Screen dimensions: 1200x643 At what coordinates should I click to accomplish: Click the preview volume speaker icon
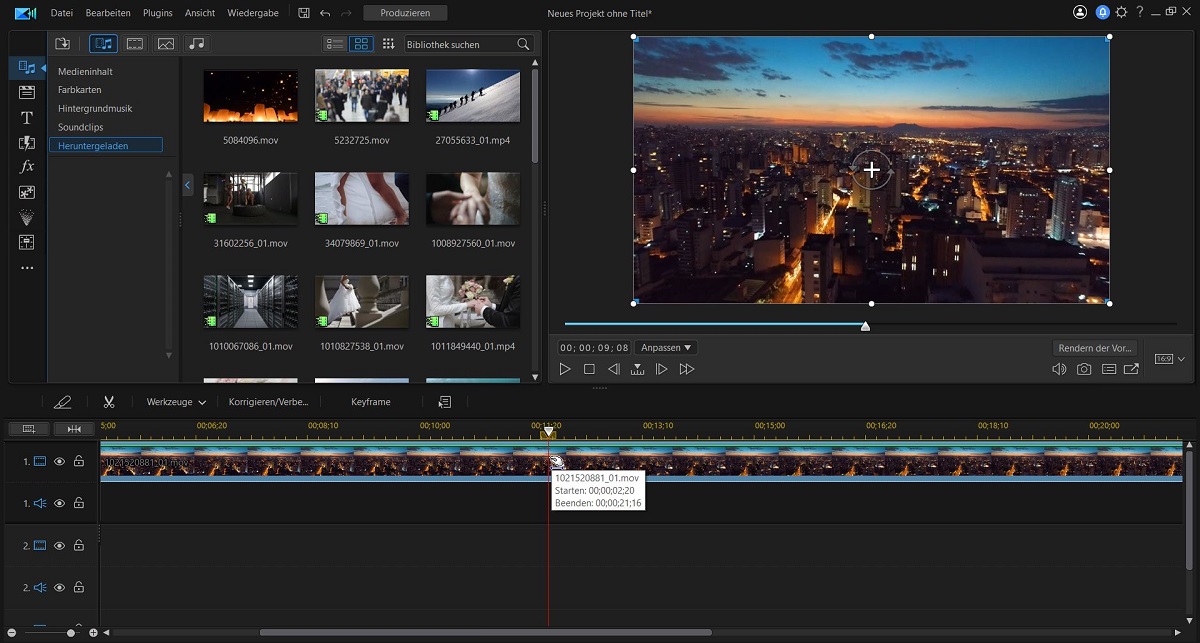[x=1059, y=369]
